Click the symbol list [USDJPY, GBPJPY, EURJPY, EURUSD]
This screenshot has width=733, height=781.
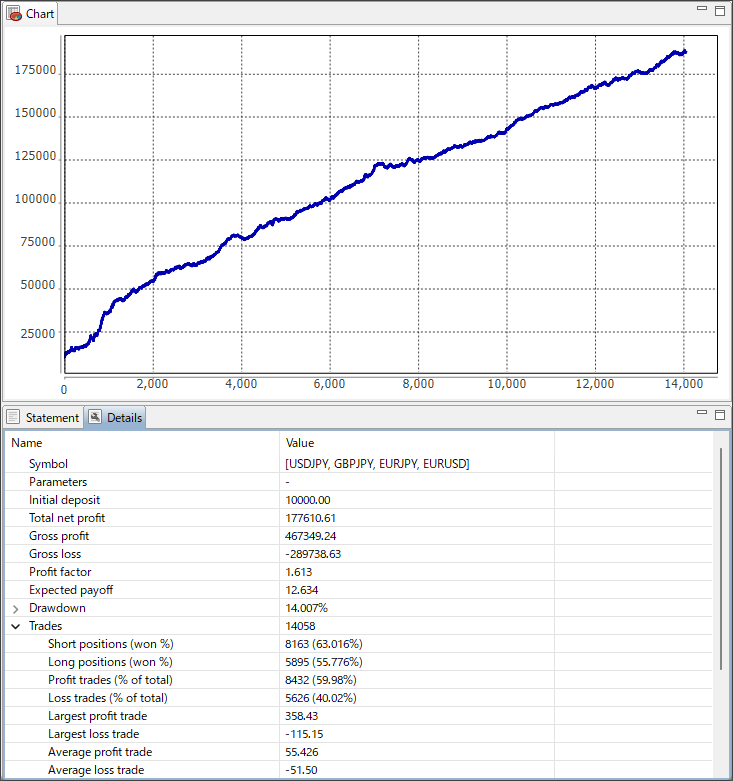point(377,464)
